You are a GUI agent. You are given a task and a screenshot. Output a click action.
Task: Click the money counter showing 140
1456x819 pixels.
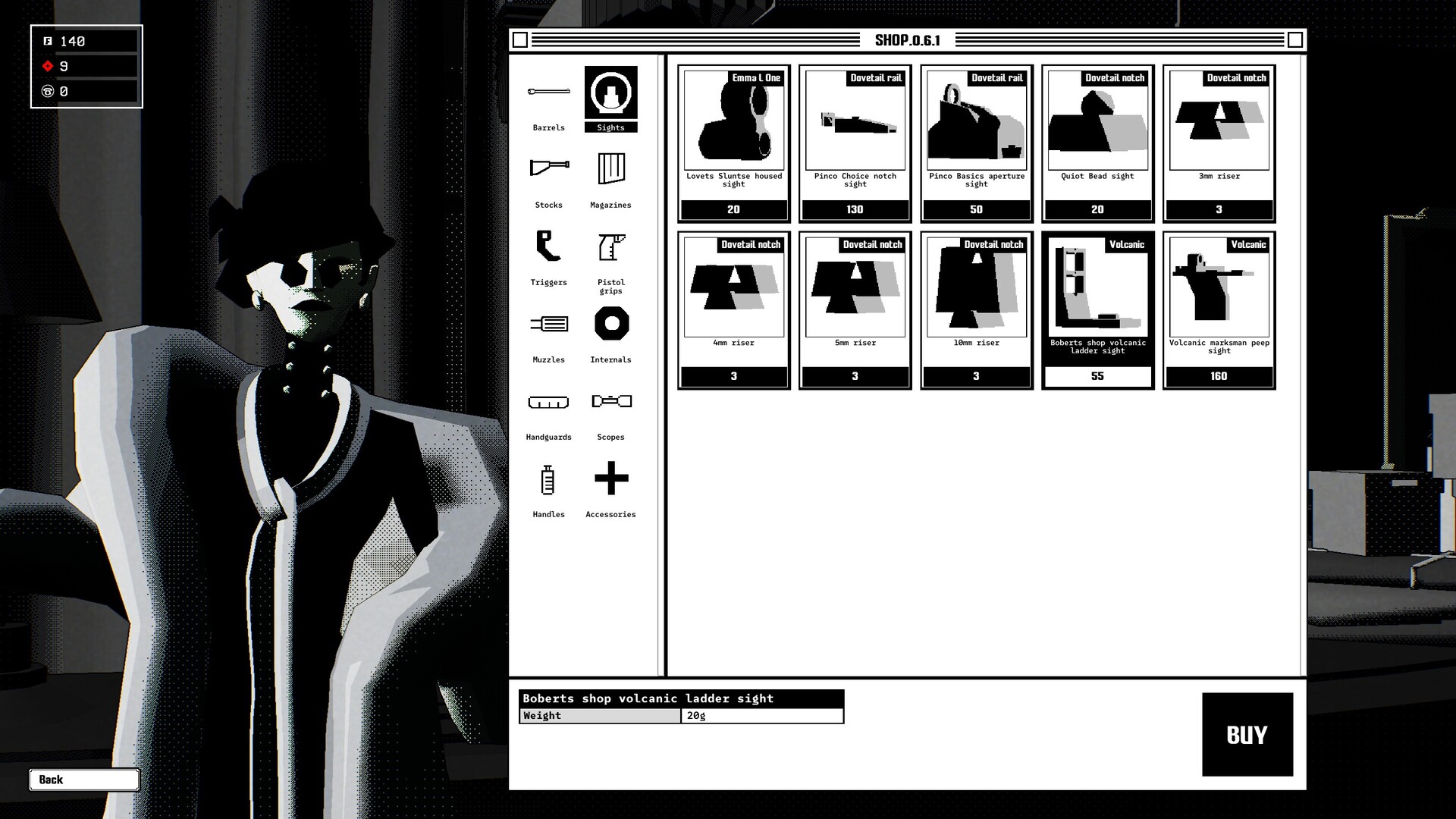point(86,41)
